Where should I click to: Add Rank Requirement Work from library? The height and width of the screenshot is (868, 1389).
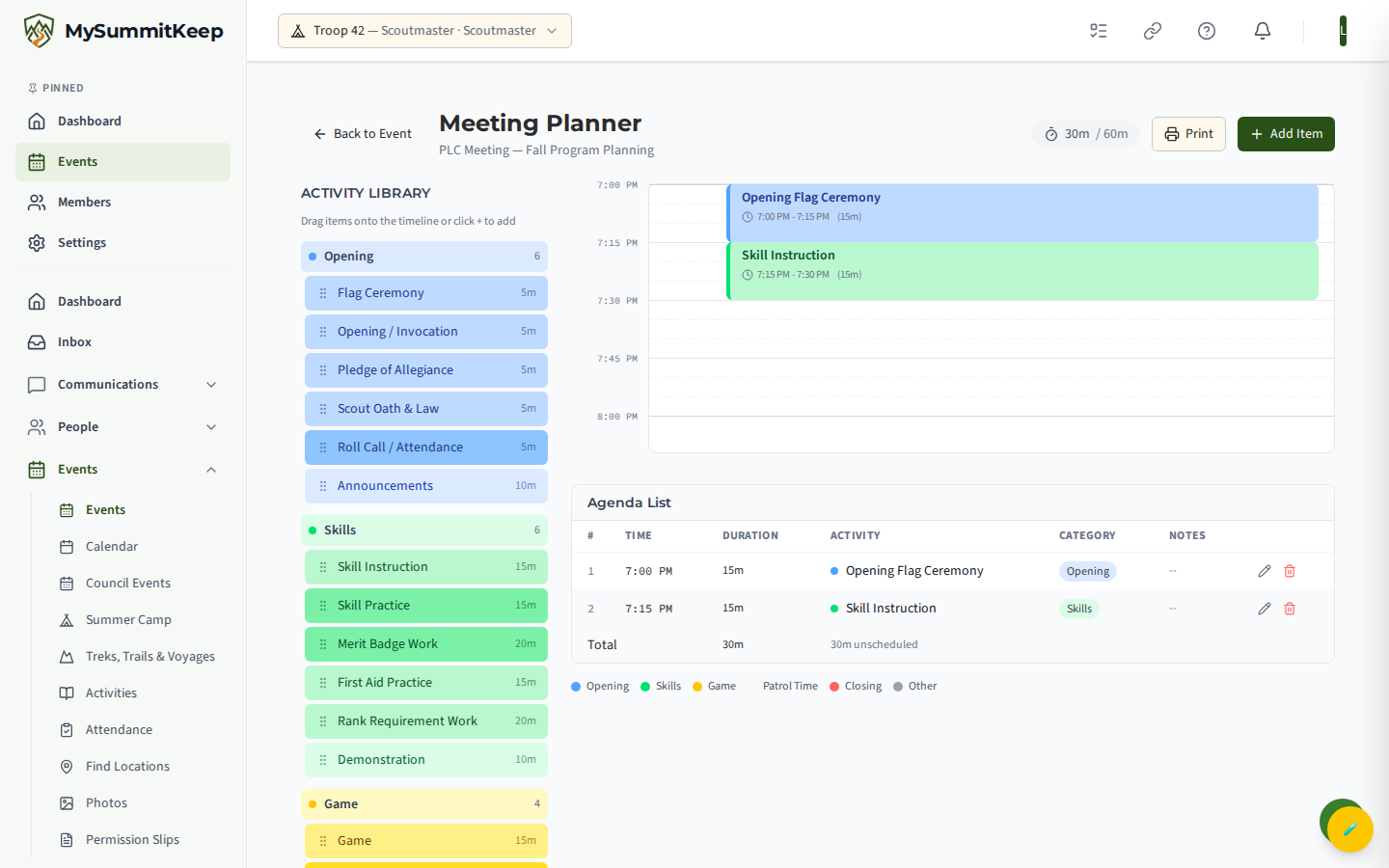[426, 721]
